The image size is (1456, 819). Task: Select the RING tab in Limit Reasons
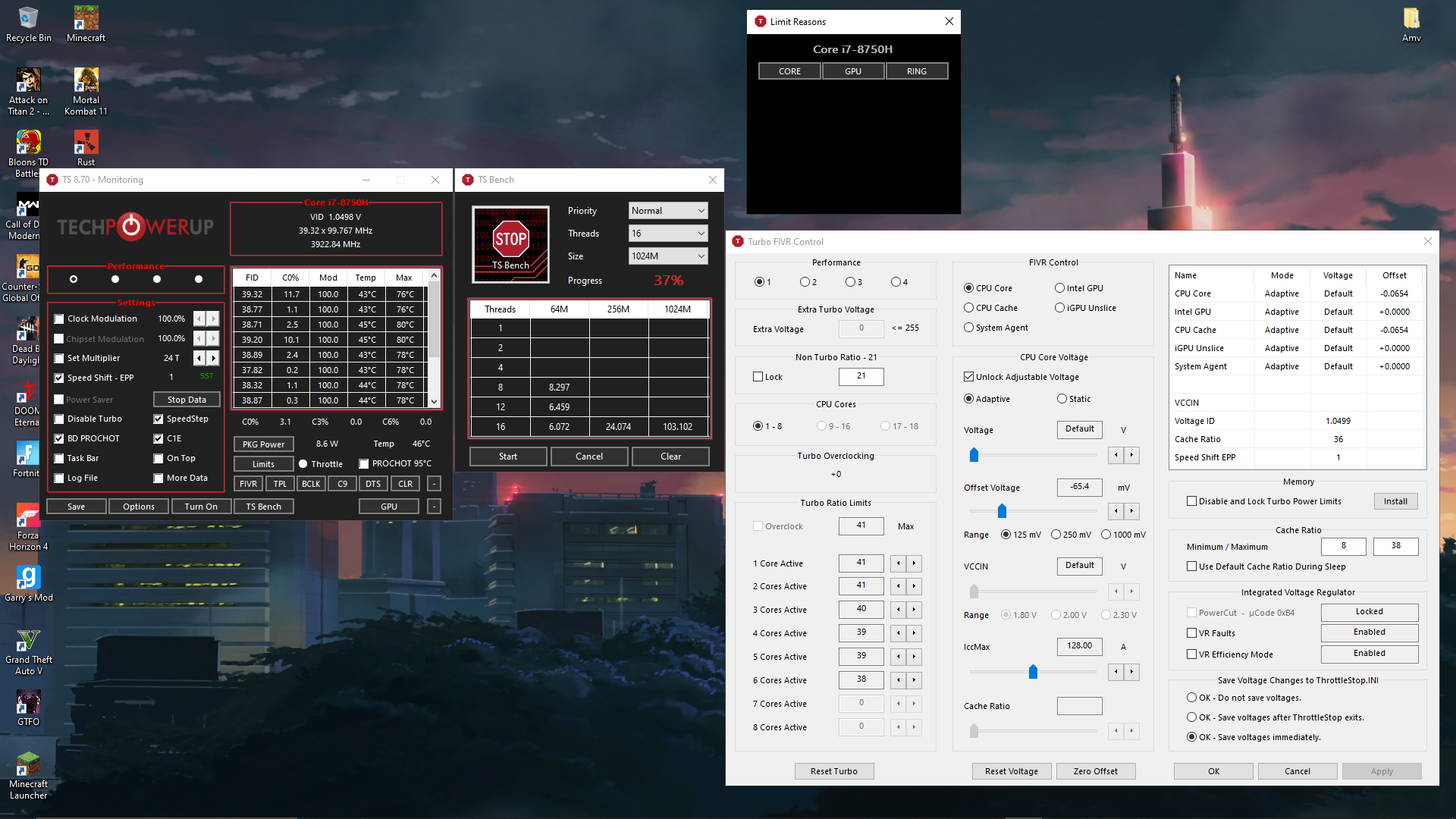coord(916,71)
